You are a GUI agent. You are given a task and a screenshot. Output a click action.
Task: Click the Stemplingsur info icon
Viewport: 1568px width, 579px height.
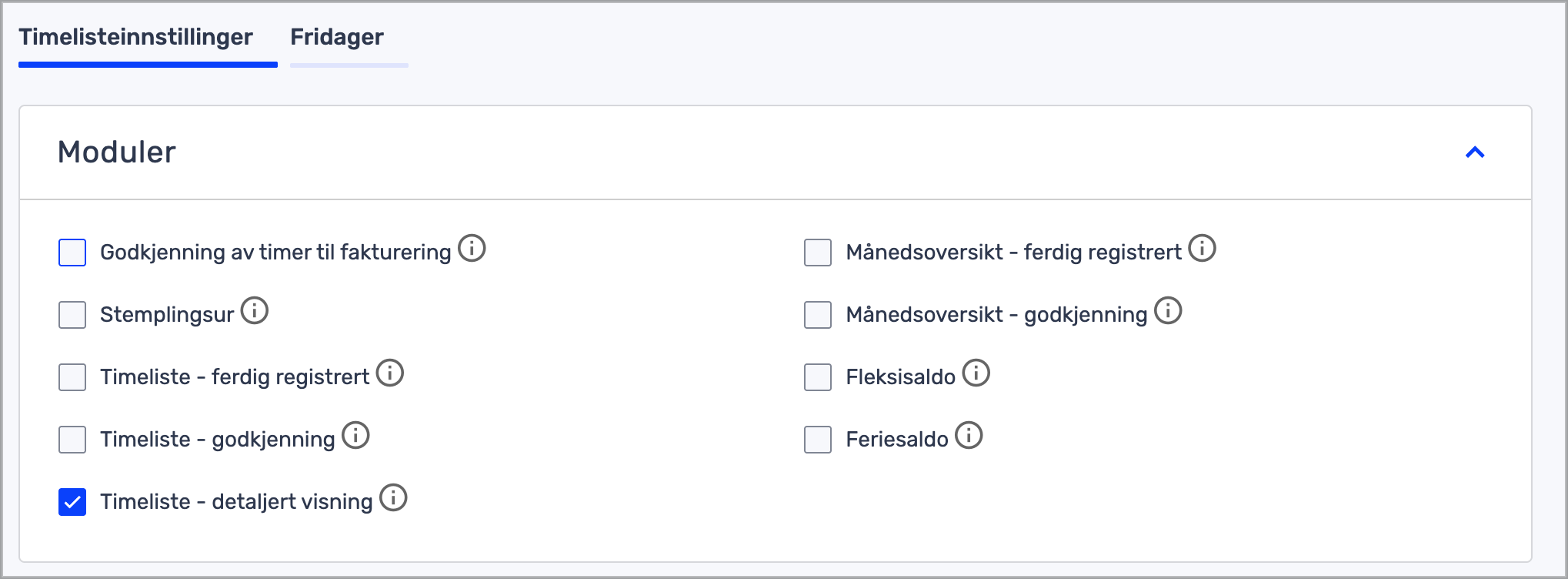tap(255, 311)
